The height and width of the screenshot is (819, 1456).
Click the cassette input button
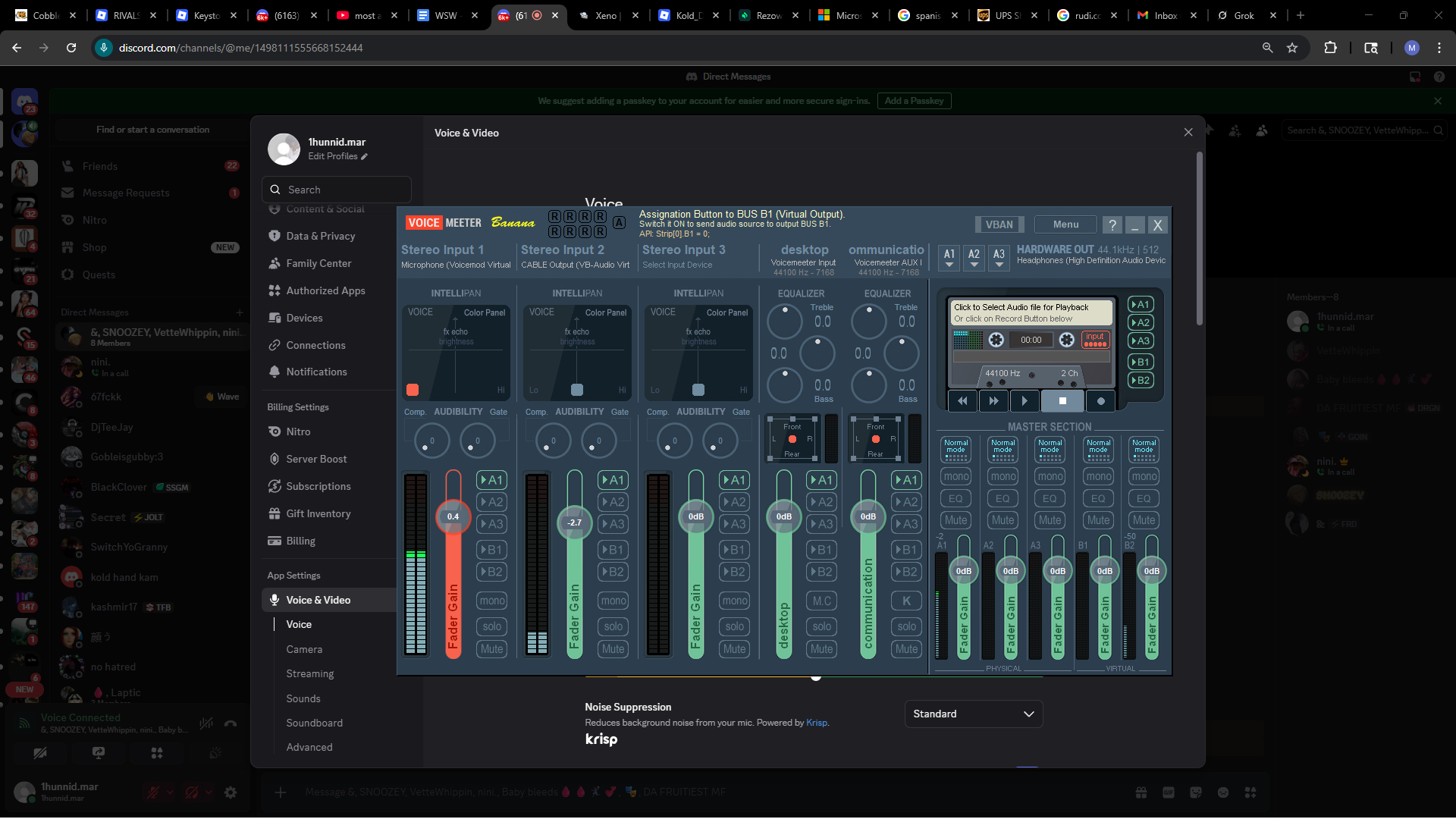1095,340
